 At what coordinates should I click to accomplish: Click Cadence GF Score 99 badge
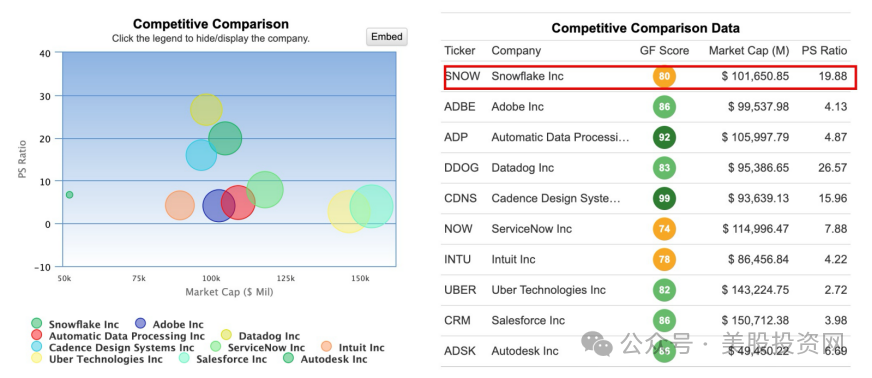[664, 198]
